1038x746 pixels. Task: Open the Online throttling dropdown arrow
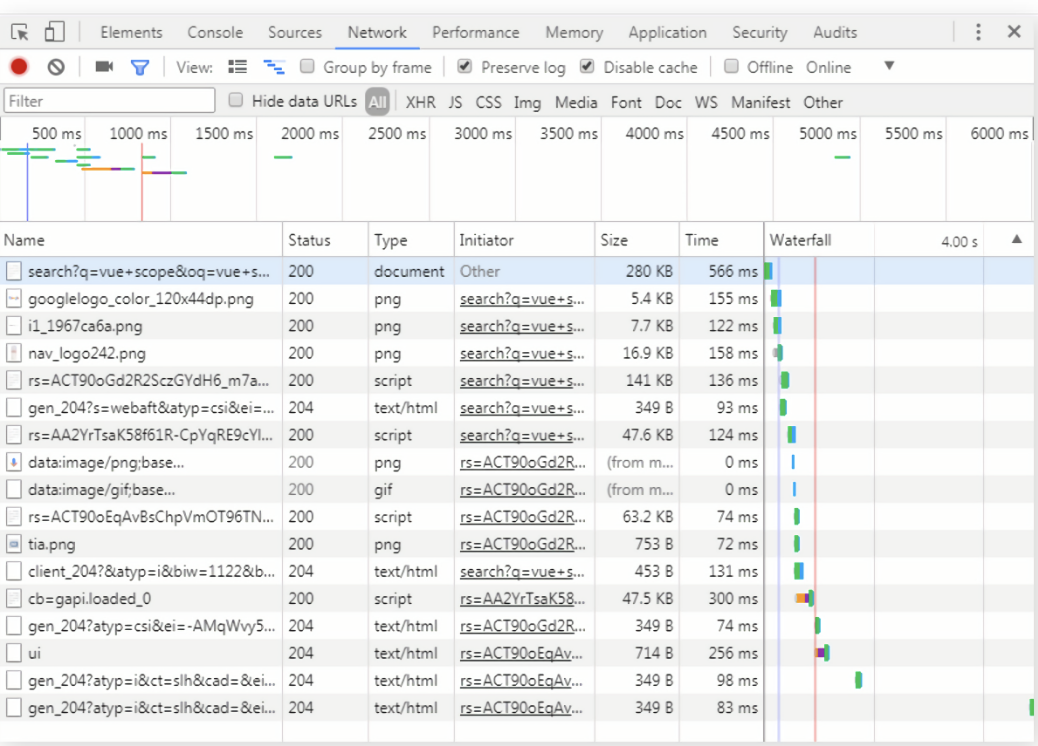889,66
